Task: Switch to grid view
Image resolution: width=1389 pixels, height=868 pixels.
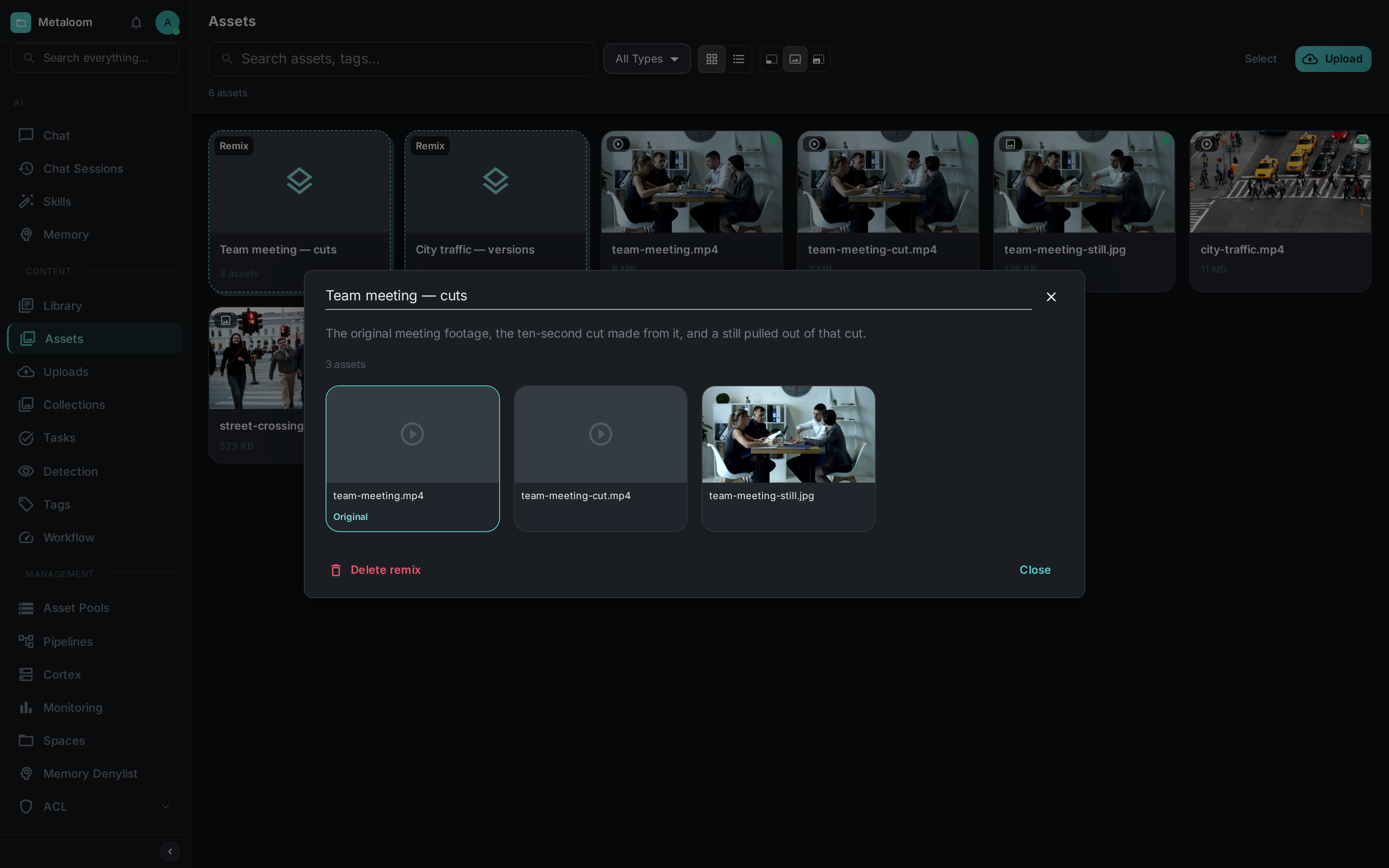Action: point(712,59)
